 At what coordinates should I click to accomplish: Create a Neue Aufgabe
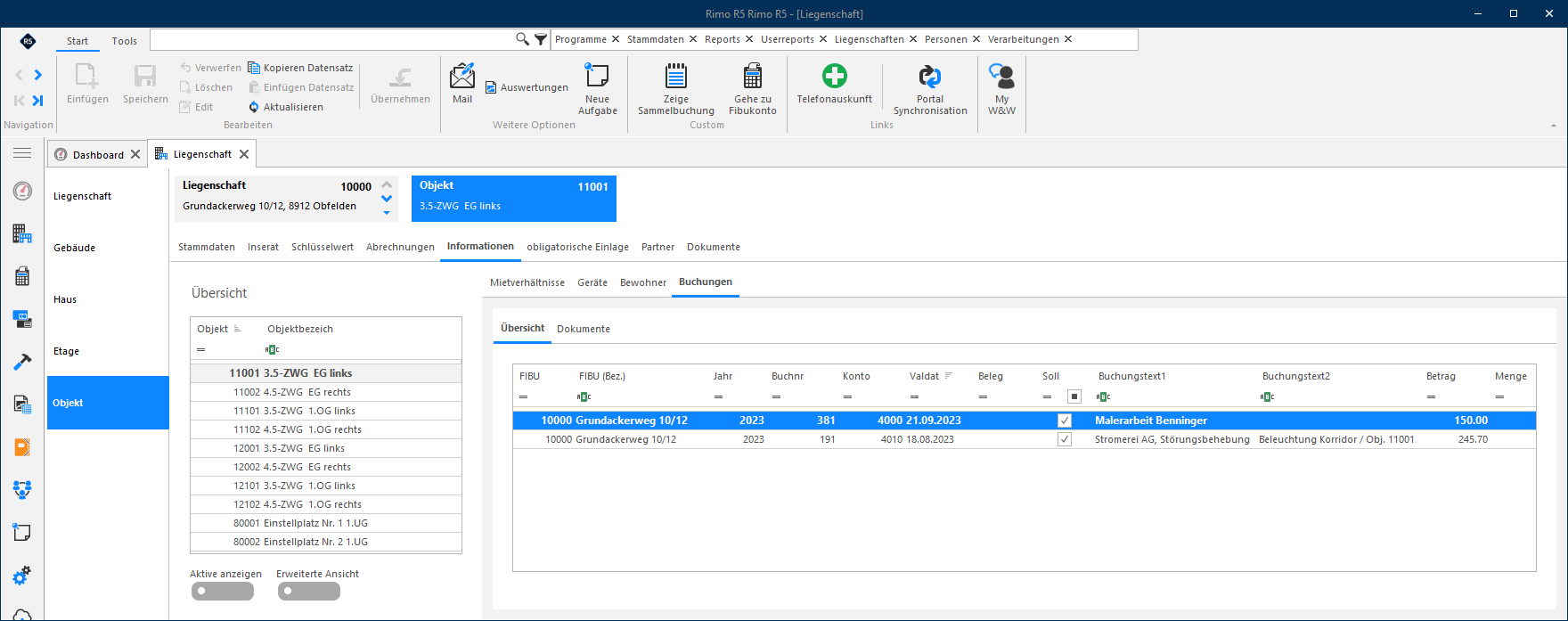[x=597, y=89]
